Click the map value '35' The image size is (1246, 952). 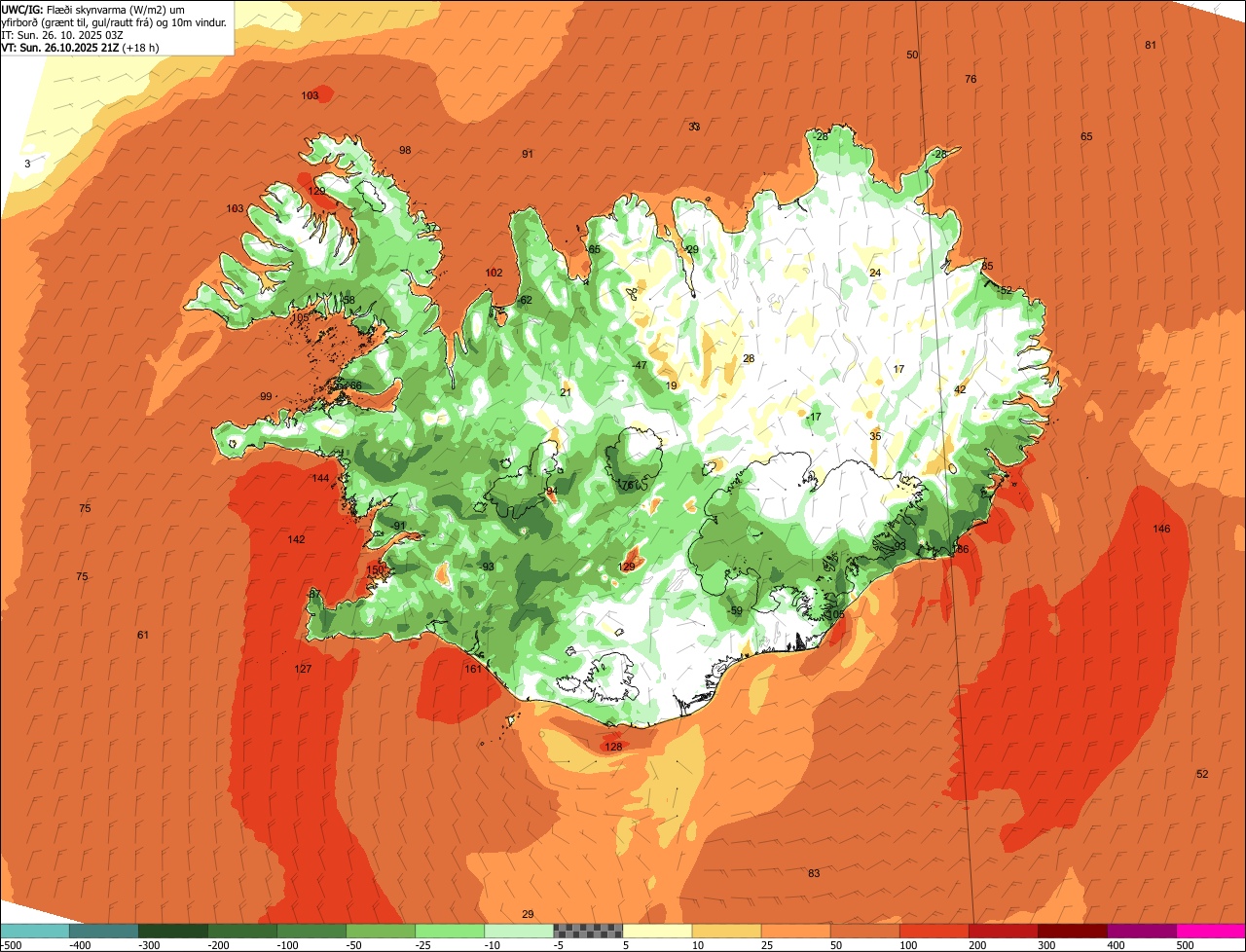875,436
